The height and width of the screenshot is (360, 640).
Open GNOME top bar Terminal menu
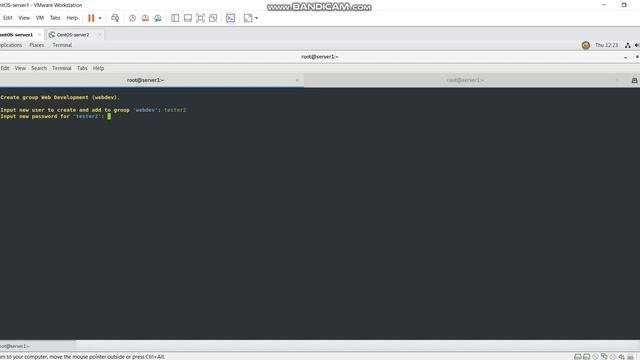[x=62, y=45]
